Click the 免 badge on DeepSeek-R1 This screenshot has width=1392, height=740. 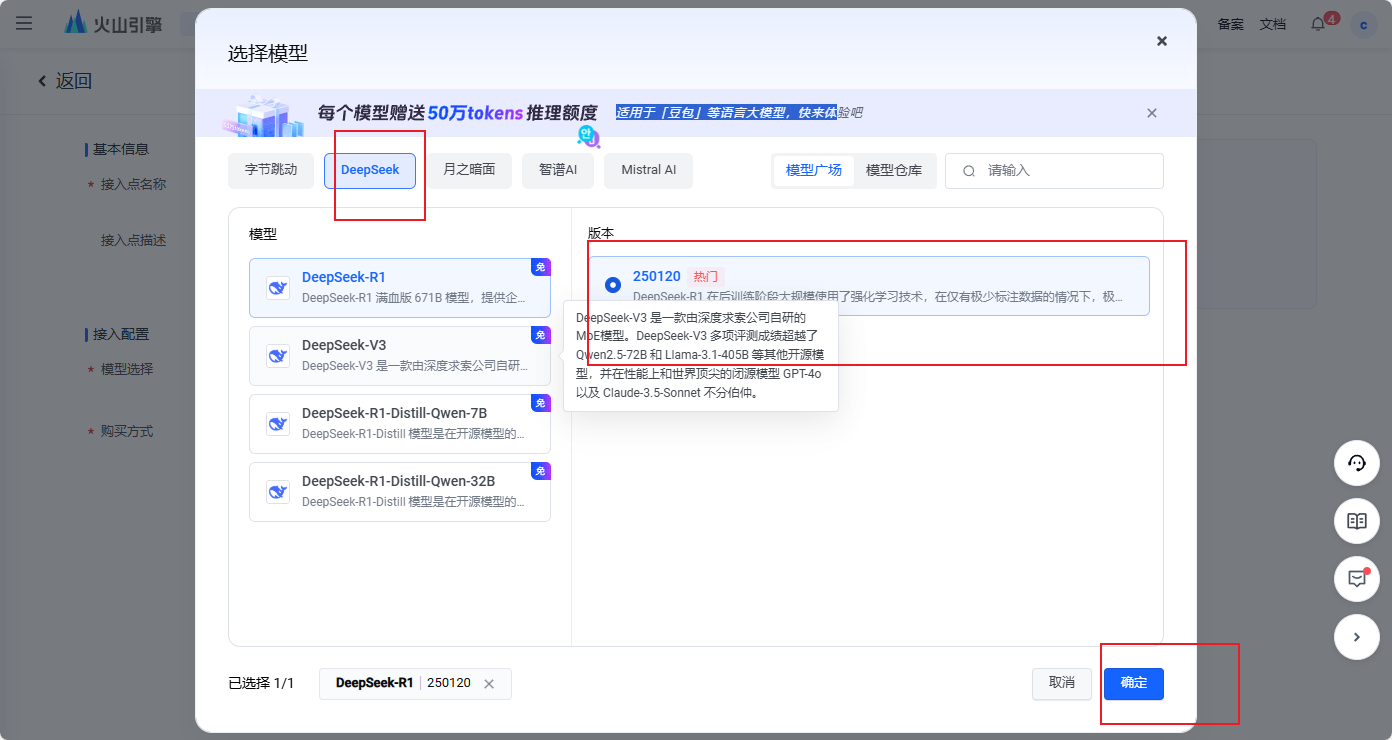[x=541, y=267]
